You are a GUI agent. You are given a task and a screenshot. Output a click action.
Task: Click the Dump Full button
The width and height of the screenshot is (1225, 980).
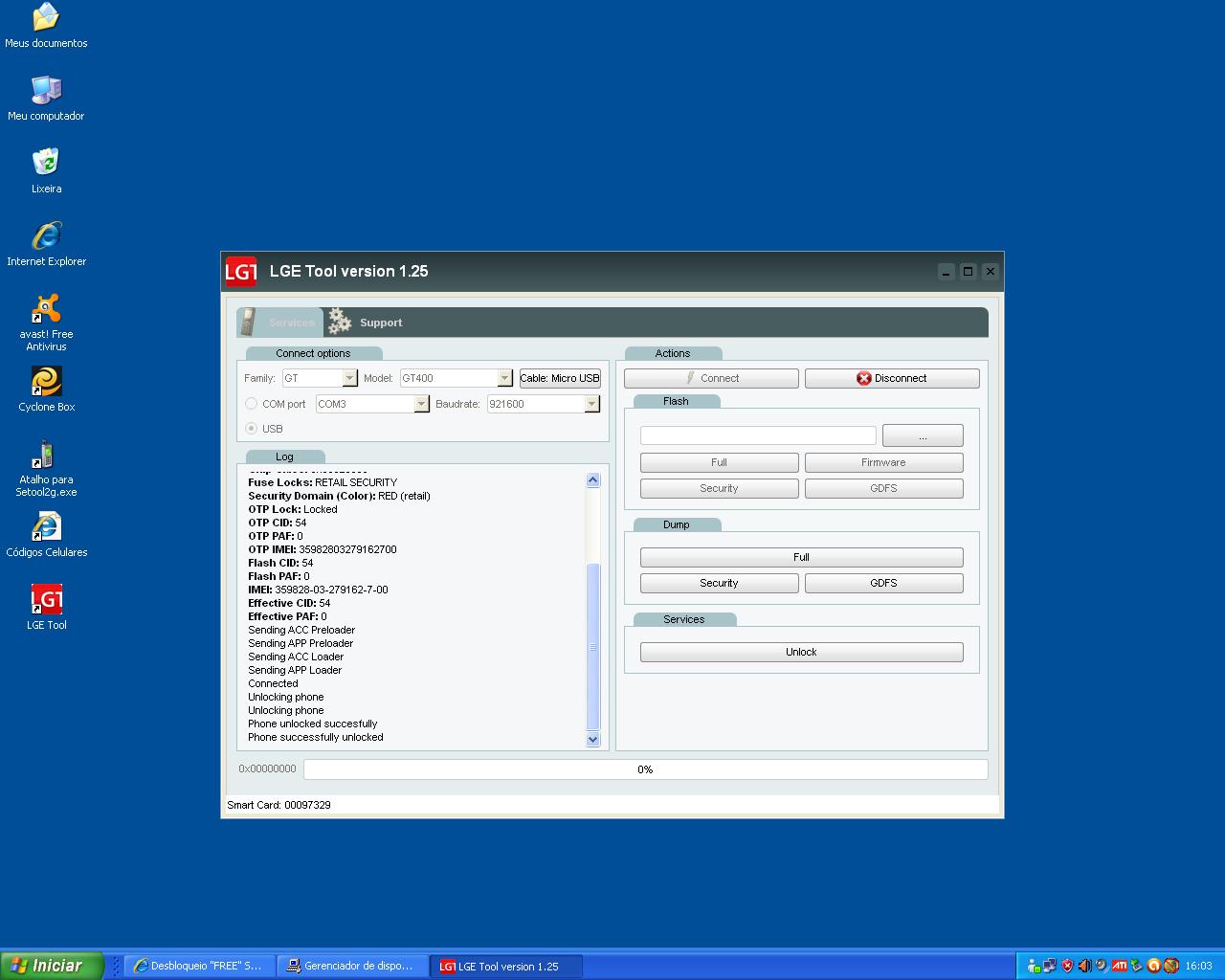(x=801, y=557)
